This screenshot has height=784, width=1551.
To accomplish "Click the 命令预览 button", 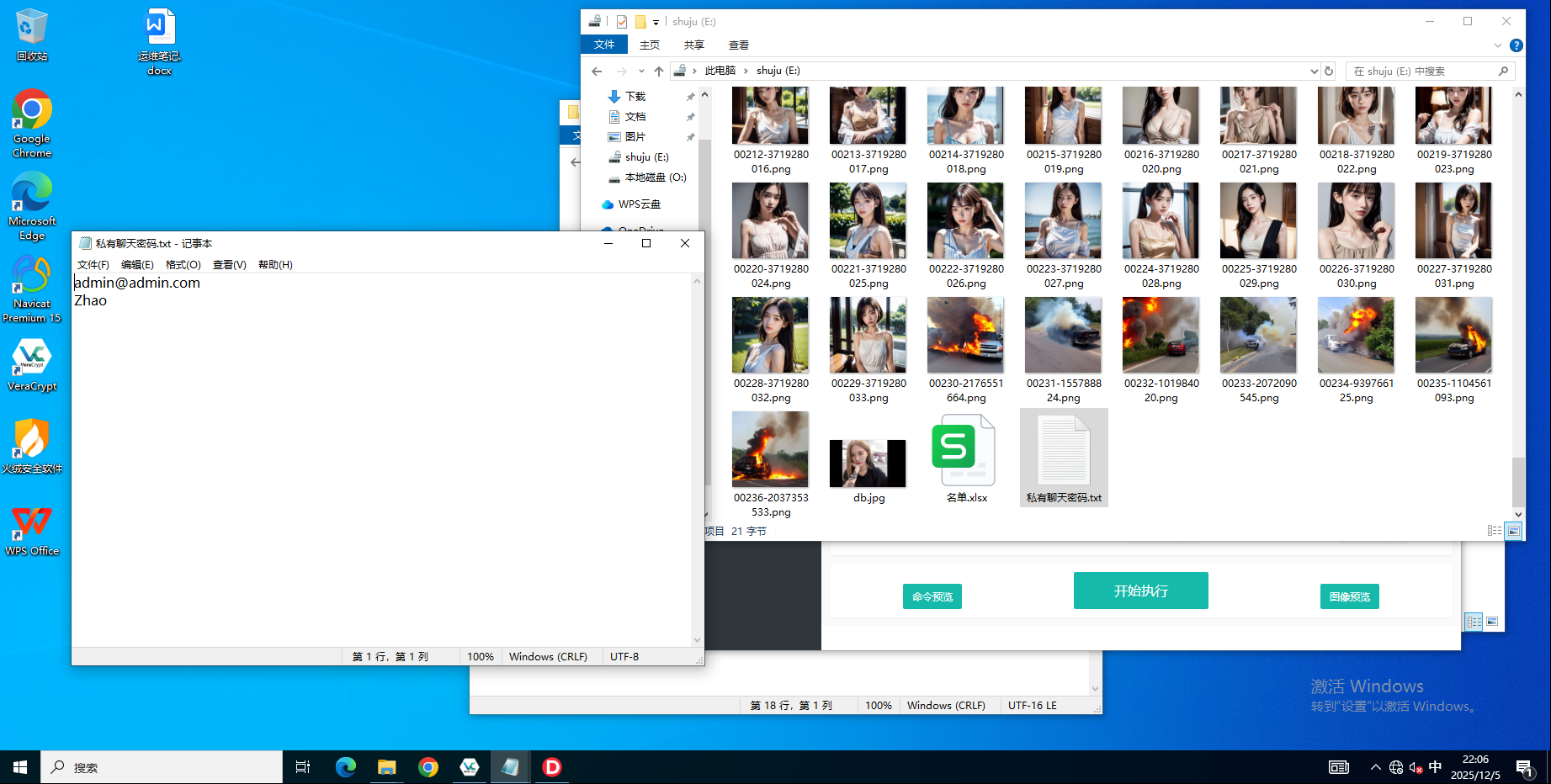I will pos(932,596).
